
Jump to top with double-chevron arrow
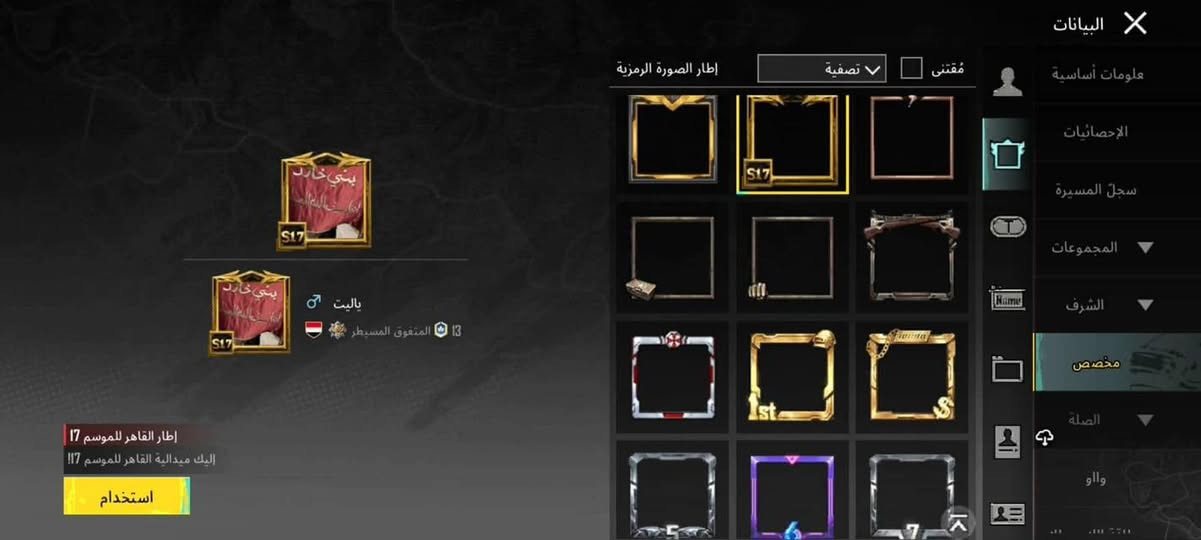[x=958, y=522]
